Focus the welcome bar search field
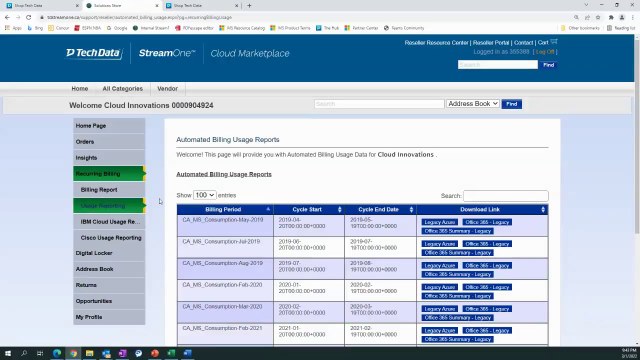The width and height of the screenshot is (640, 360). click(x=379, y=104)
